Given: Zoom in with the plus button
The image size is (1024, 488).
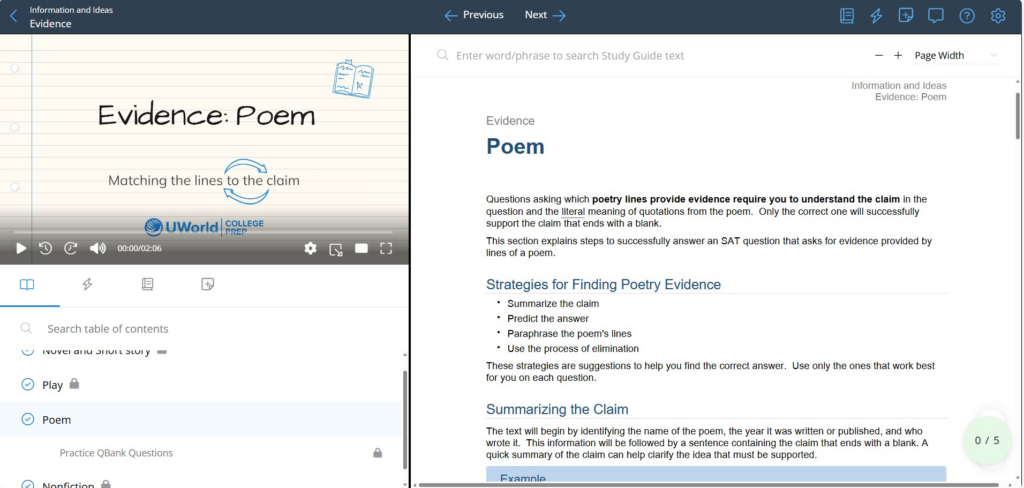Looking at the screenshot, I should pos(898,56).
